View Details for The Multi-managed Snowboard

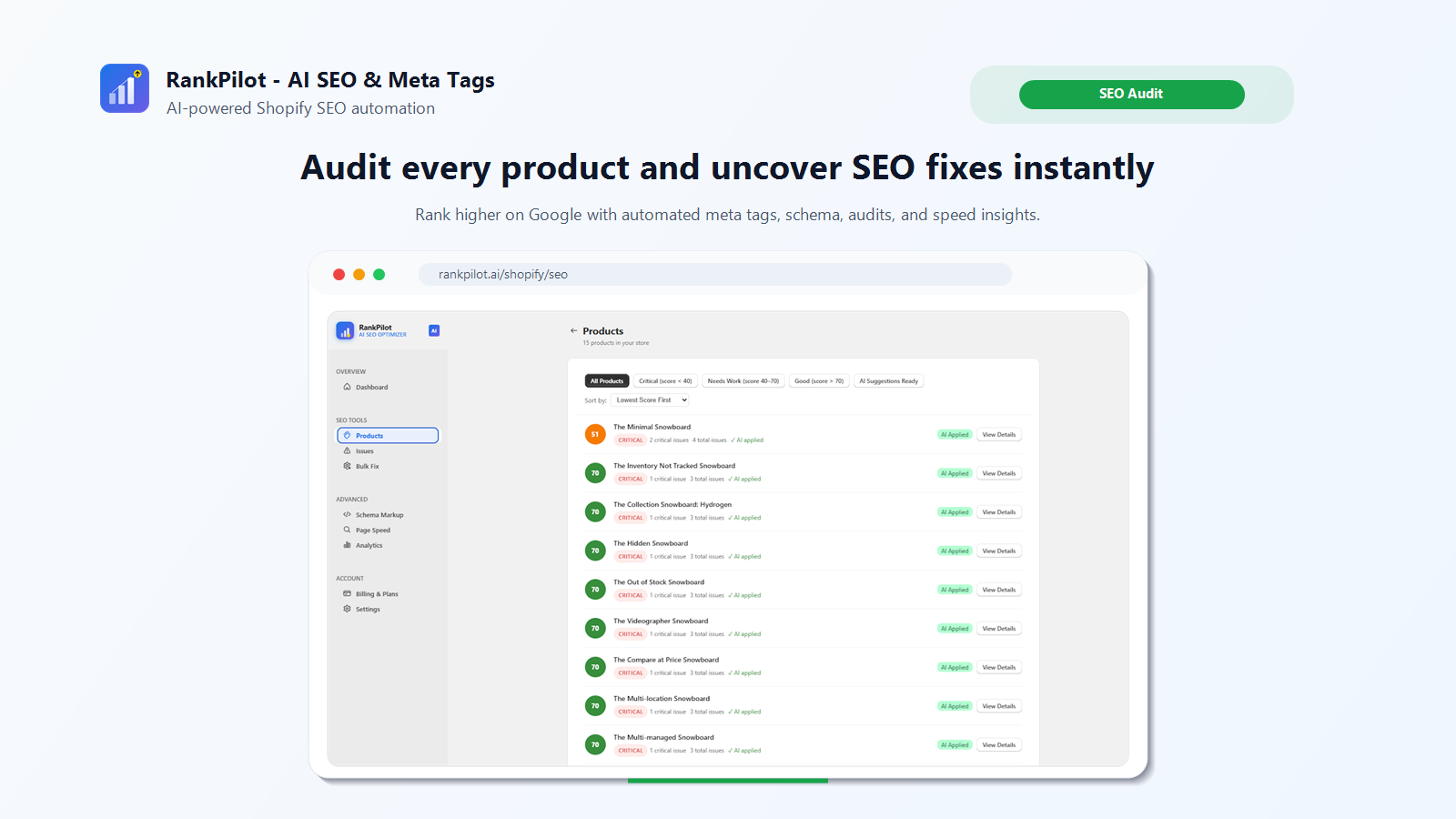[x=999, y=745]
